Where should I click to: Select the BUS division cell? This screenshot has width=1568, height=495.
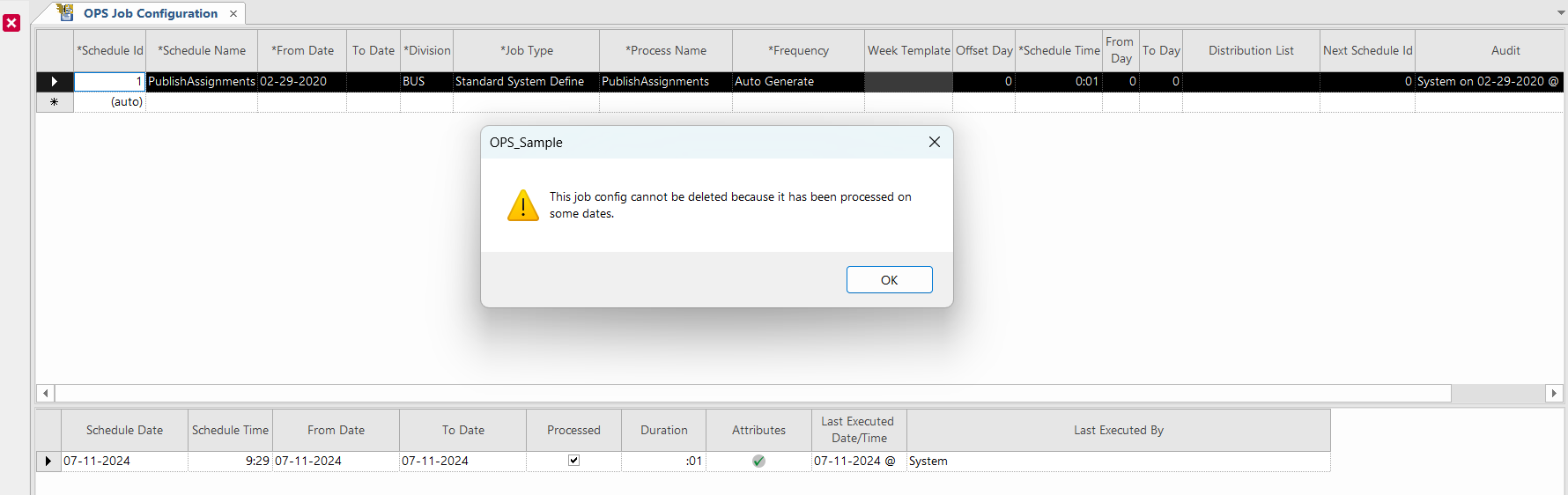427,81
